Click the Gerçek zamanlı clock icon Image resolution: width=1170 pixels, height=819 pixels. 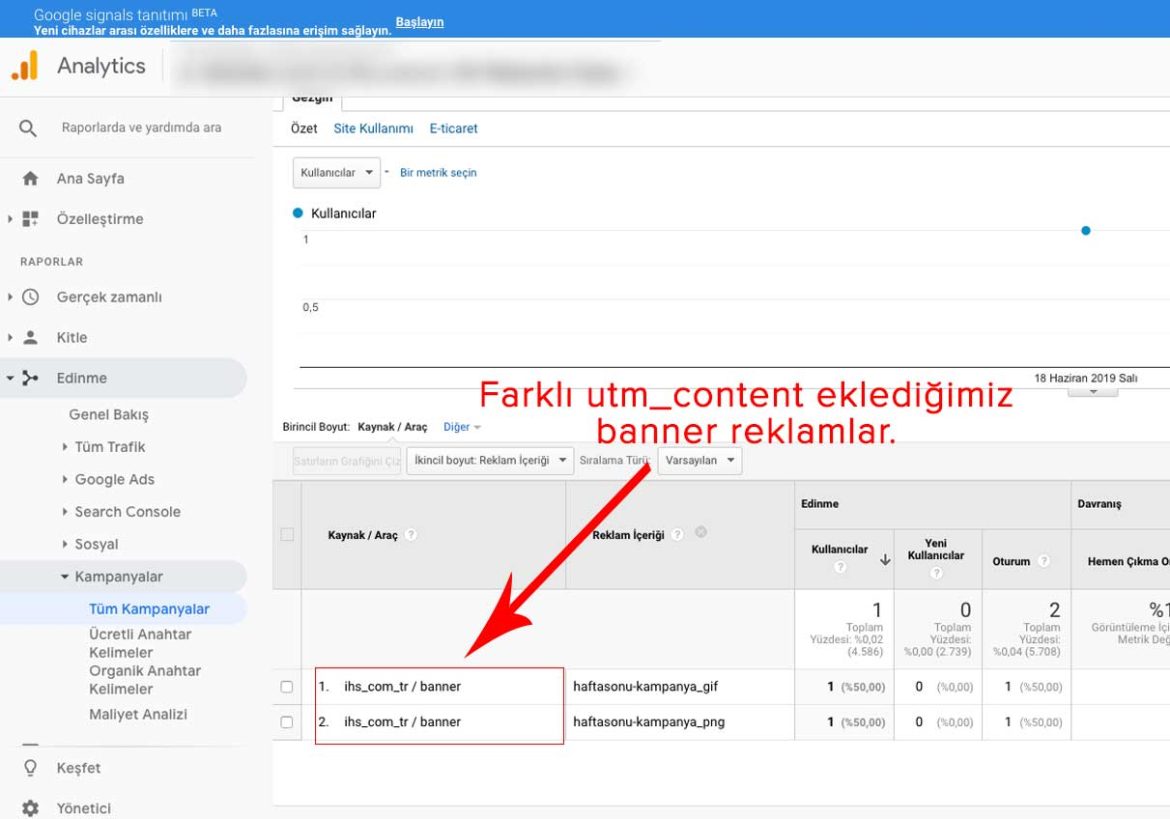(30, 297)
